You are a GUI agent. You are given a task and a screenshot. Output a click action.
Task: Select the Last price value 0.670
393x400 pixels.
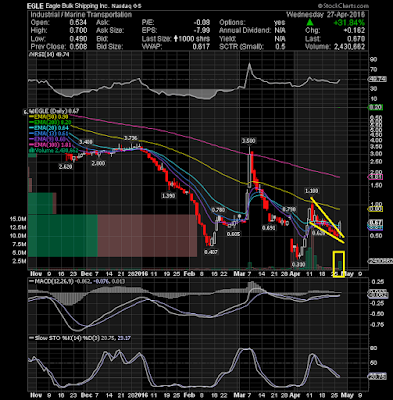(x=356, y=38)
